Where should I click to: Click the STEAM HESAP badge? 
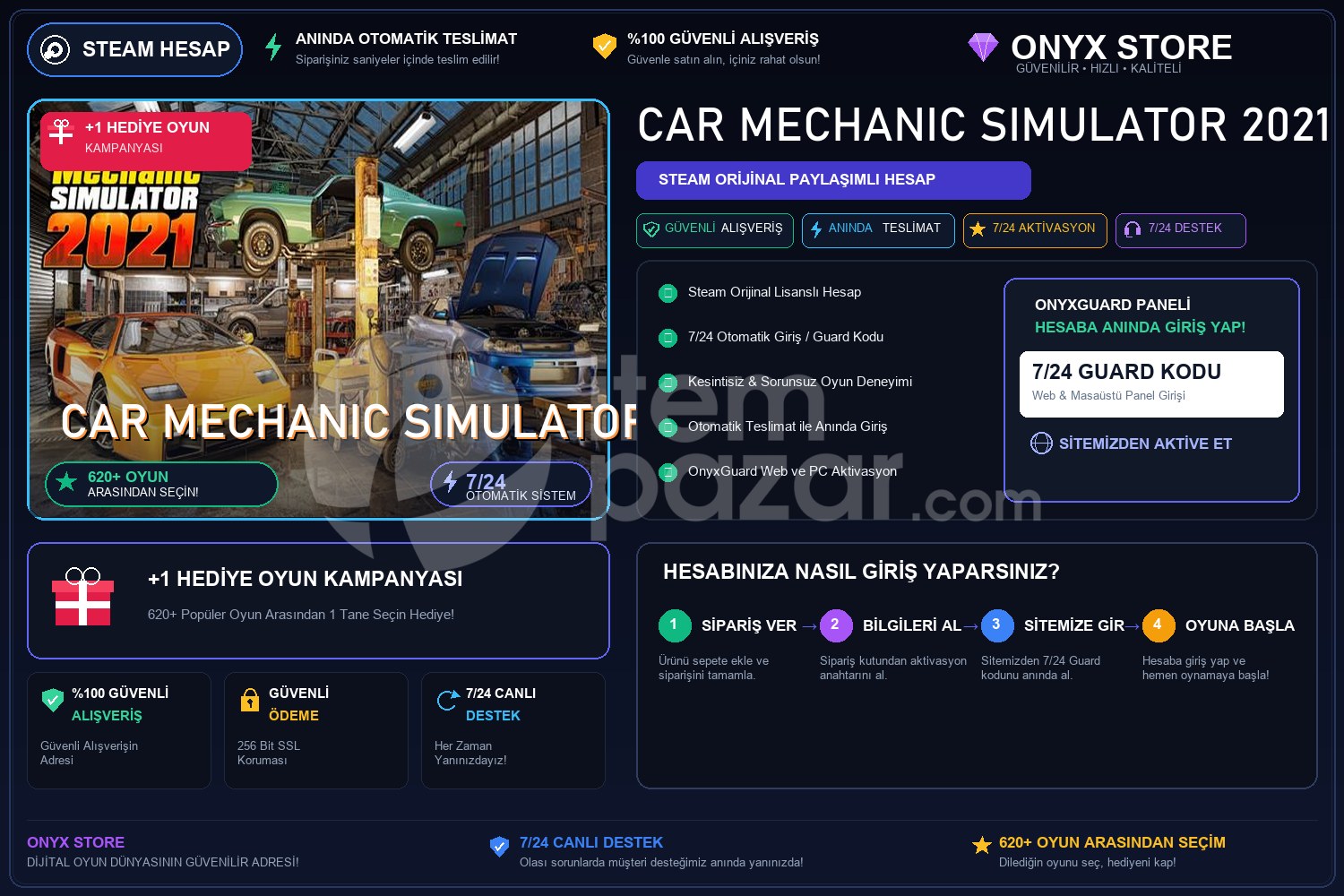coord(134,49)
